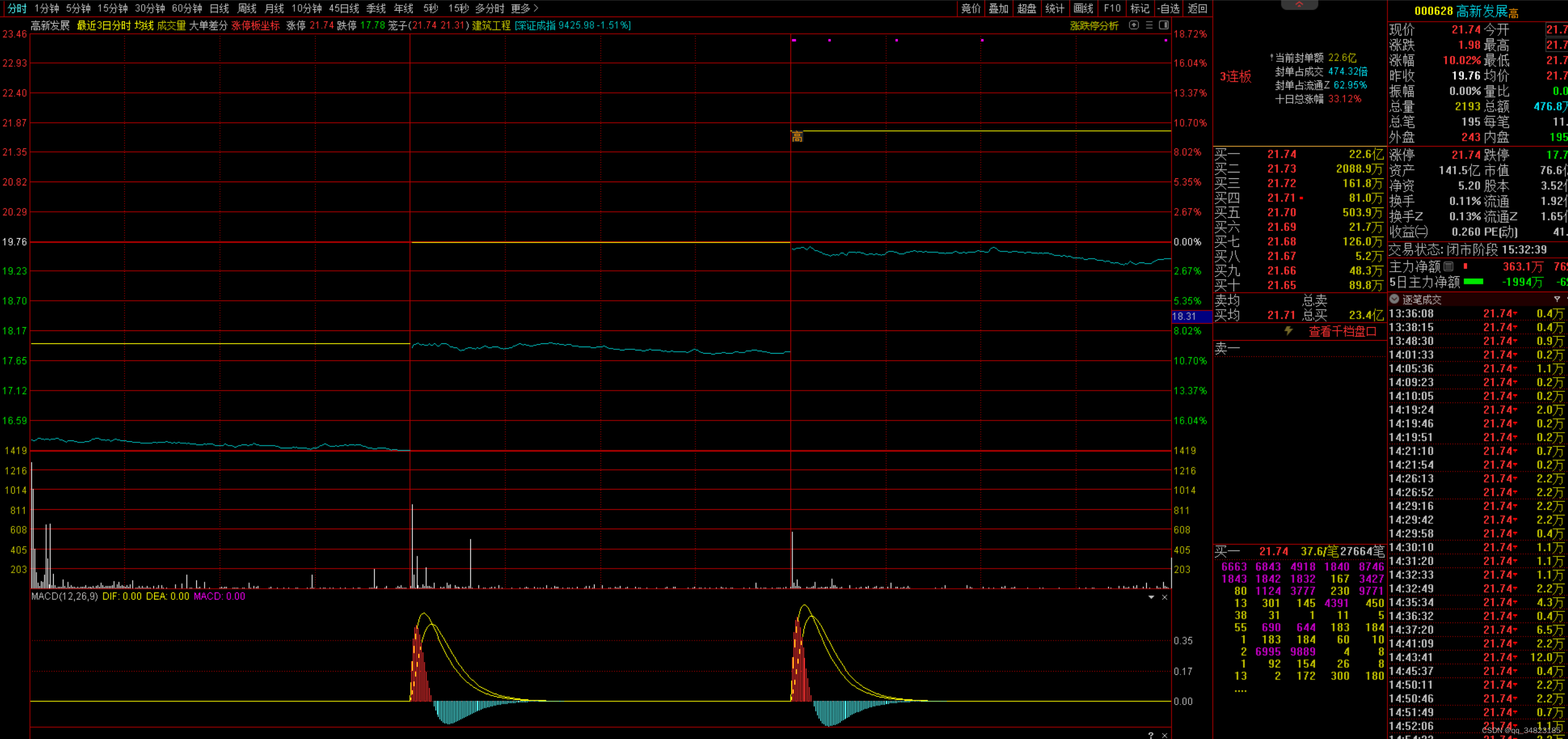Viewport: 1568px width, 739px height.
Task: Click the question mark help icon at bottom
Action: click(x=1150, y=735)
